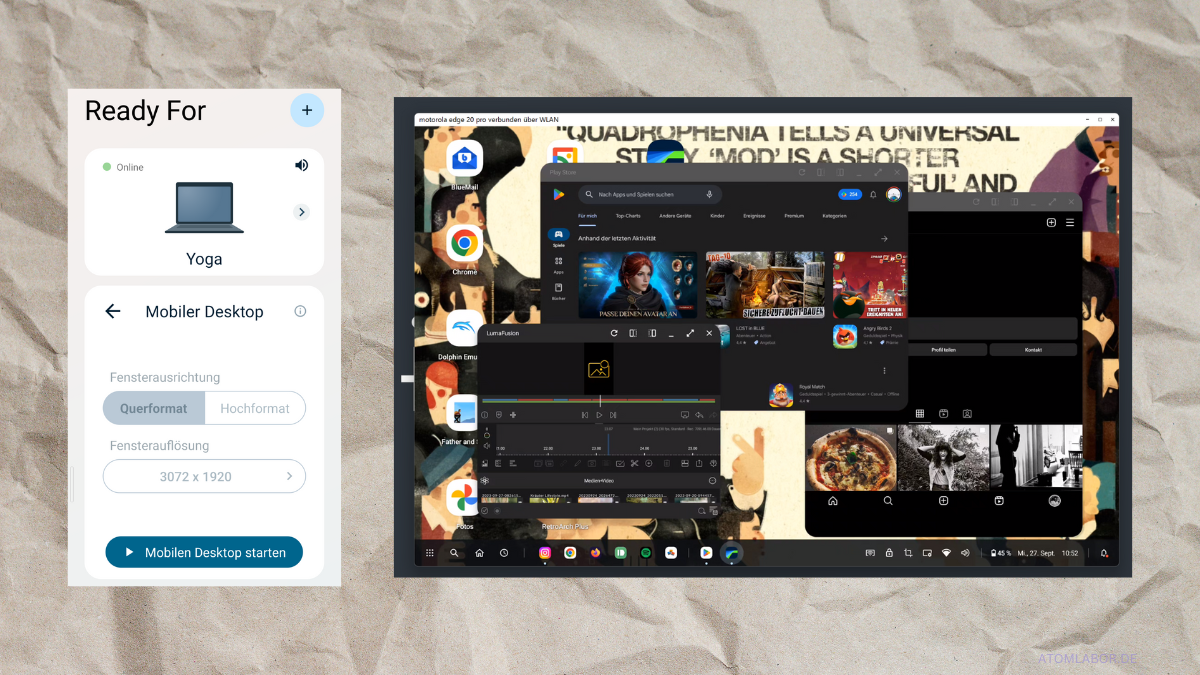Switch to Premium tab
Viewport: 1200px width, 675px height.
coord(794,216)
